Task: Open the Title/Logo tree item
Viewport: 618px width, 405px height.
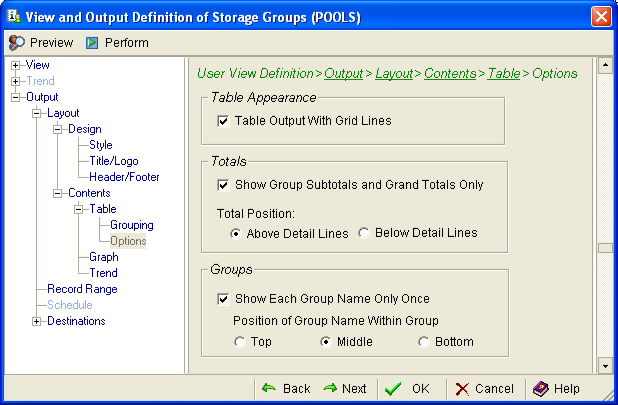Action: [114, 161]
